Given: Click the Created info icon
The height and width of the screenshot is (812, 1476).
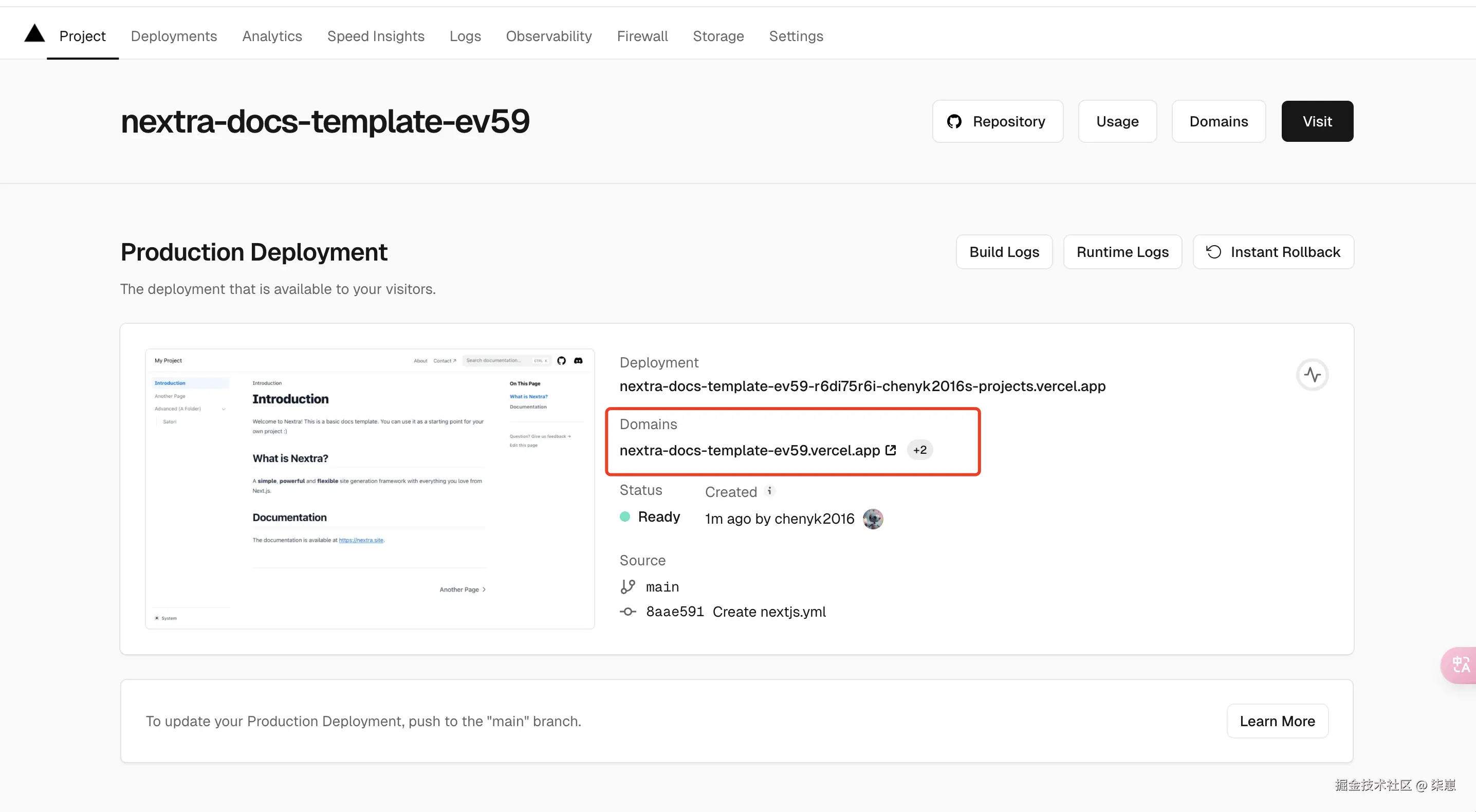Looking at the screenshot, I should [769, 490].
